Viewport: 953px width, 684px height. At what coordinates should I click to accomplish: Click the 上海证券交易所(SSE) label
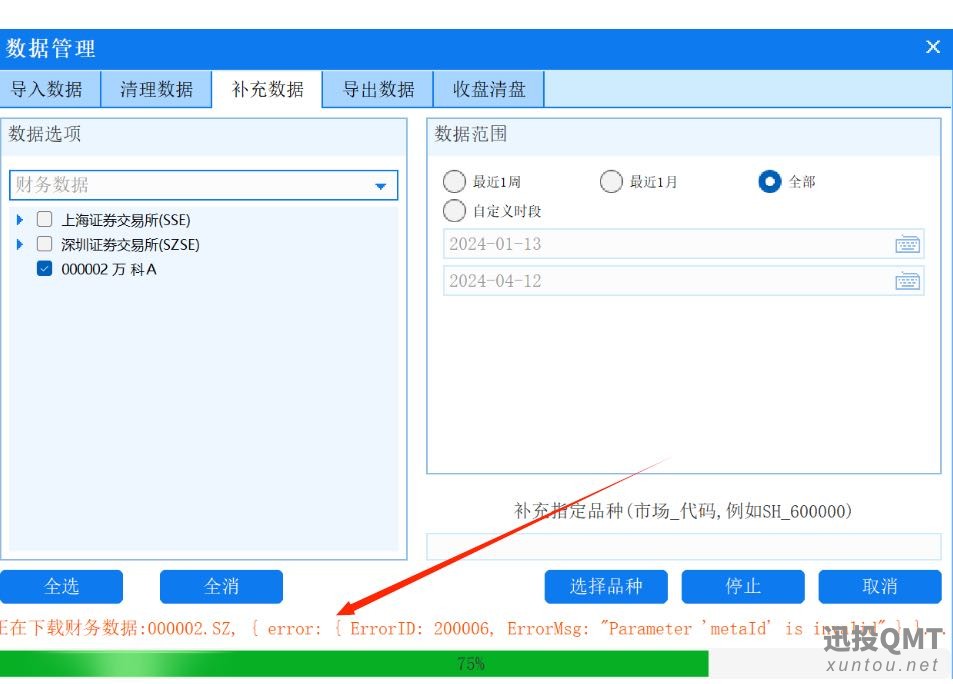point(126,219)
